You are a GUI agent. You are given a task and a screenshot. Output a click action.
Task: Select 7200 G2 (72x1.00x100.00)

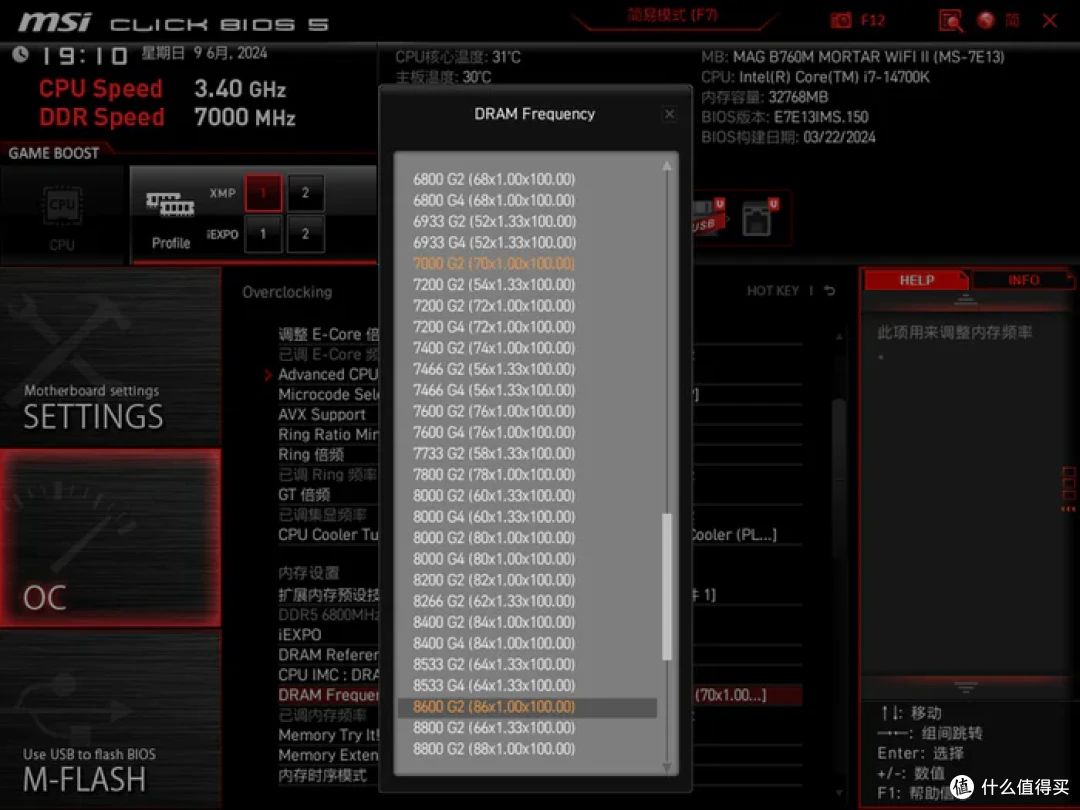pyautogui.click(x=493, y=306)
